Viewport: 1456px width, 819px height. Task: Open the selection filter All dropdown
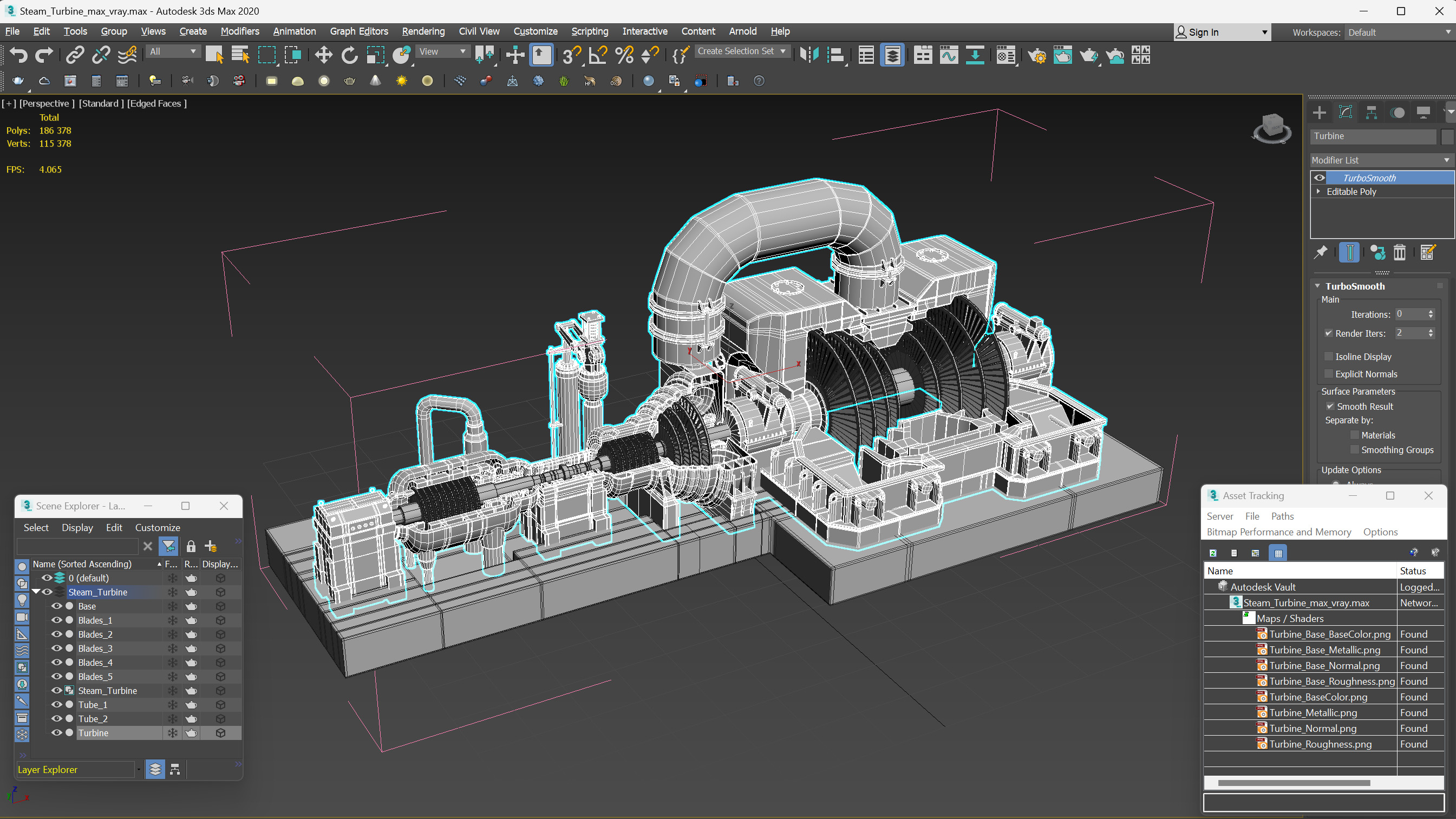pos(173,51)
